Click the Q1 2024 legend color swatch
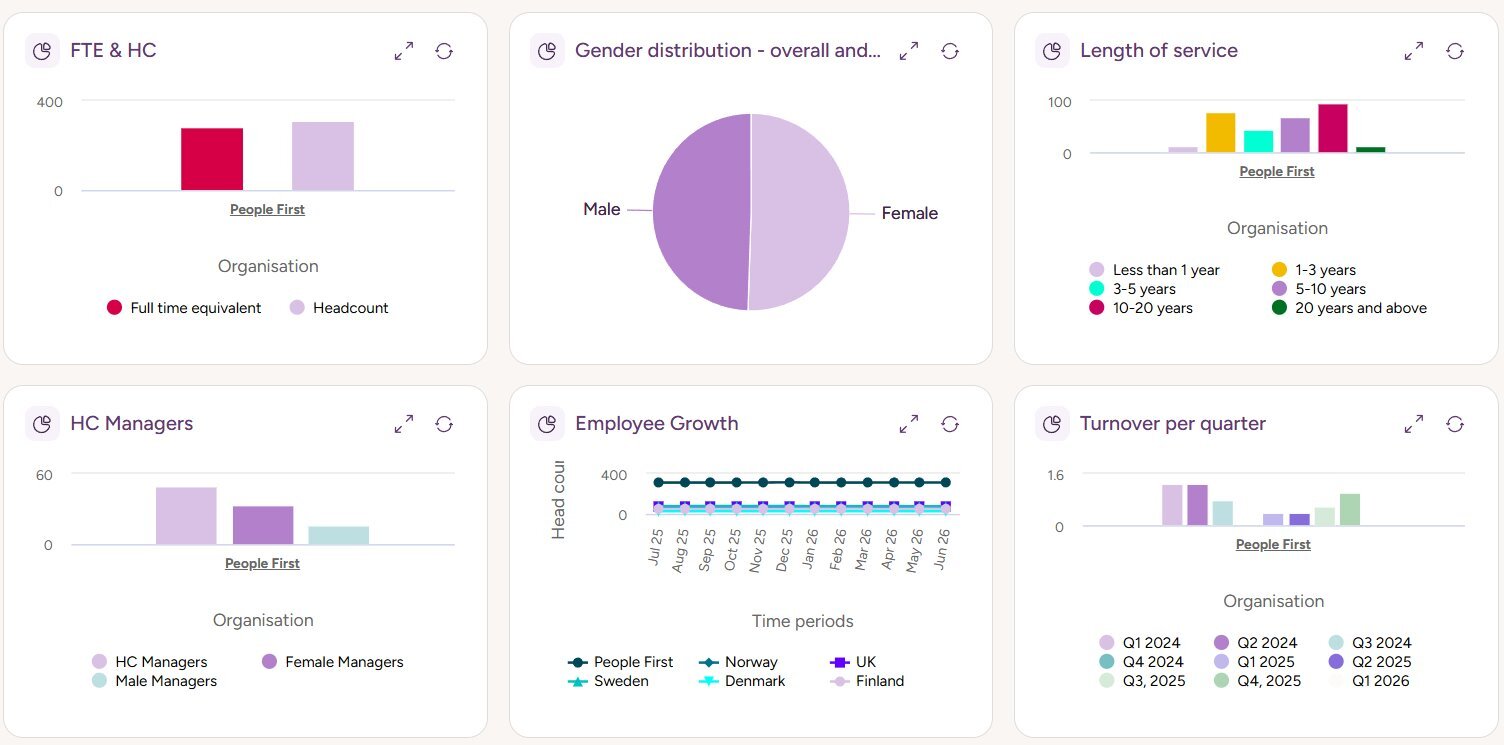Viewport: 1504px width, 745px height. click(1106, 643)
